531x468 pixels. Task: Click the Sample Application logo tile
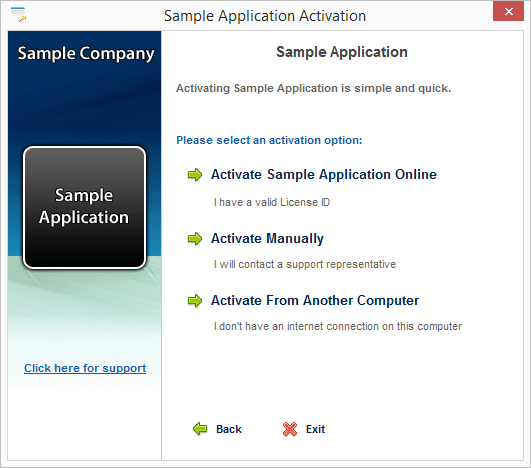tap(84, 208)
